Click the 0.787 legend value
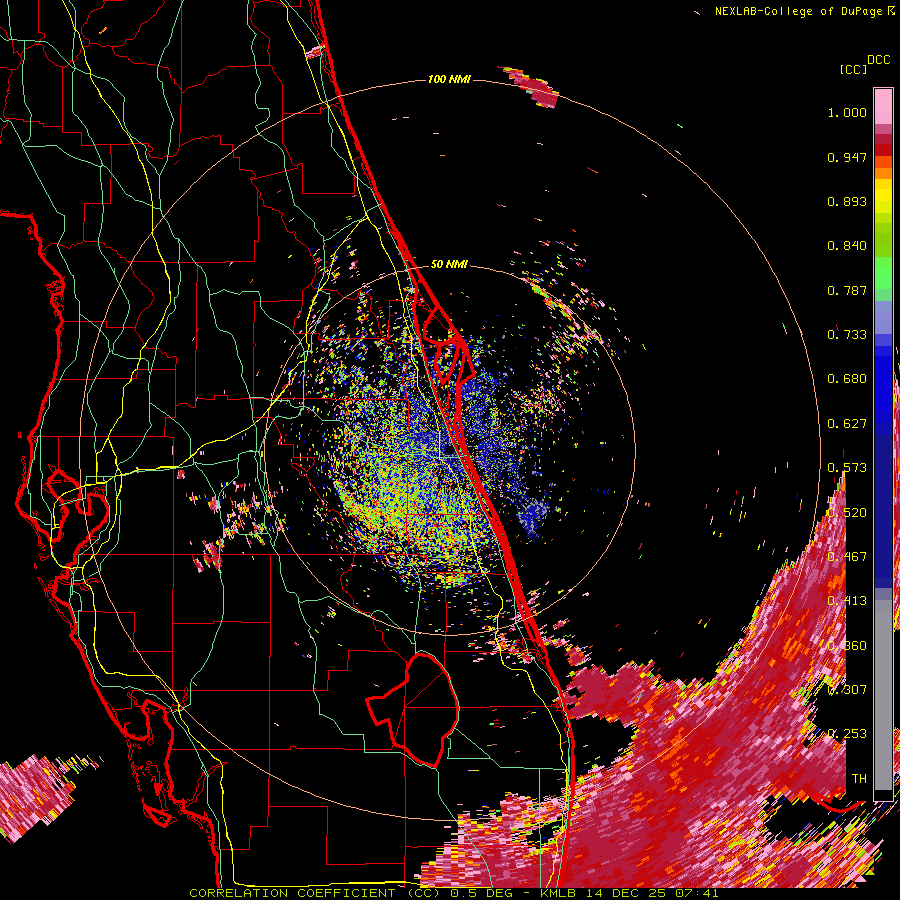 [x=847, y=290]
